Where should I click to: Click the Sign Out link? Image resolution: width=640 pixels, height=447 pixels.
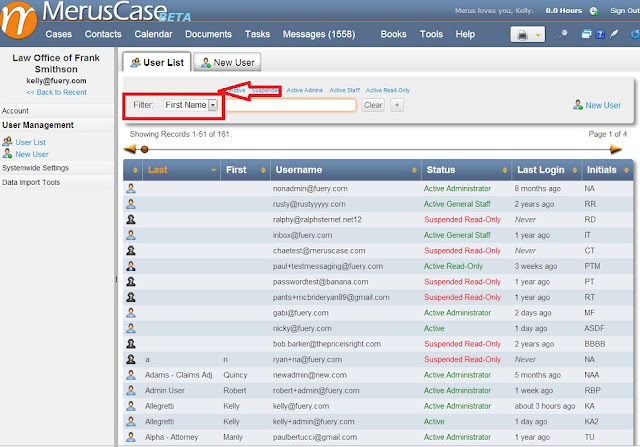[625, 11]
